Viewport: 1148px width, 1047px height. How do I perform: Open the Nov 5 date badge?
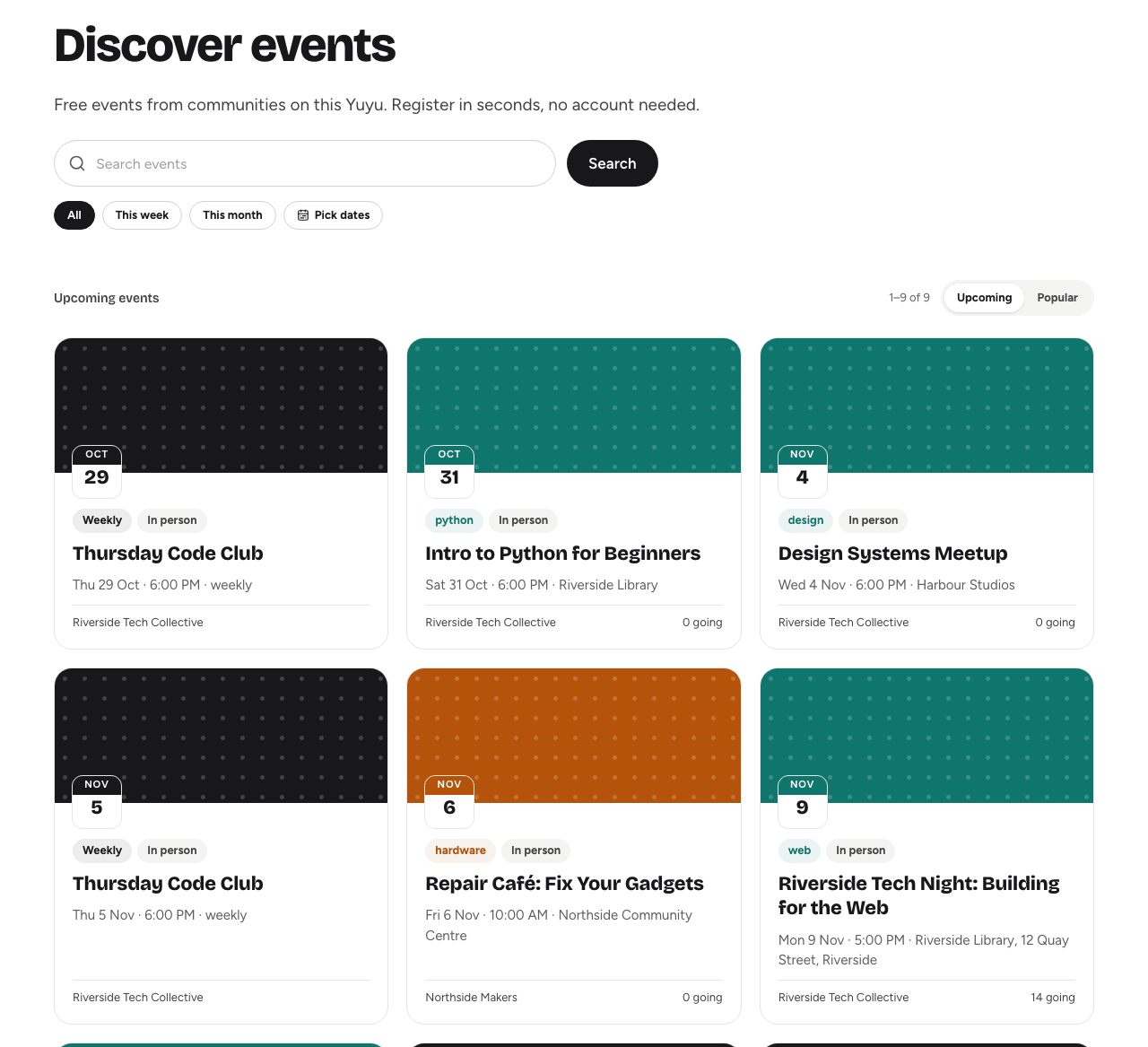click(97, 801)
